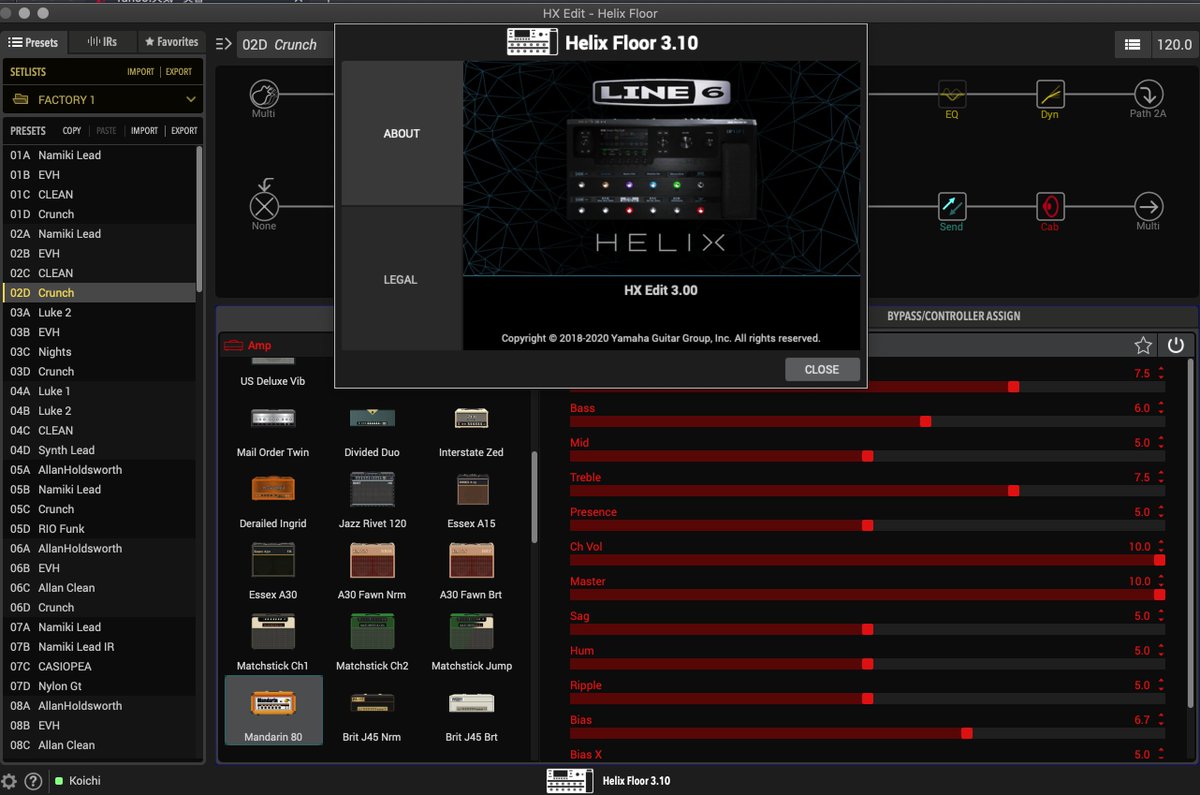Image resolution: width=1200 pixels, height=795 pixels.
Task: Select the red Cab block
Action: pos(1050,206)
